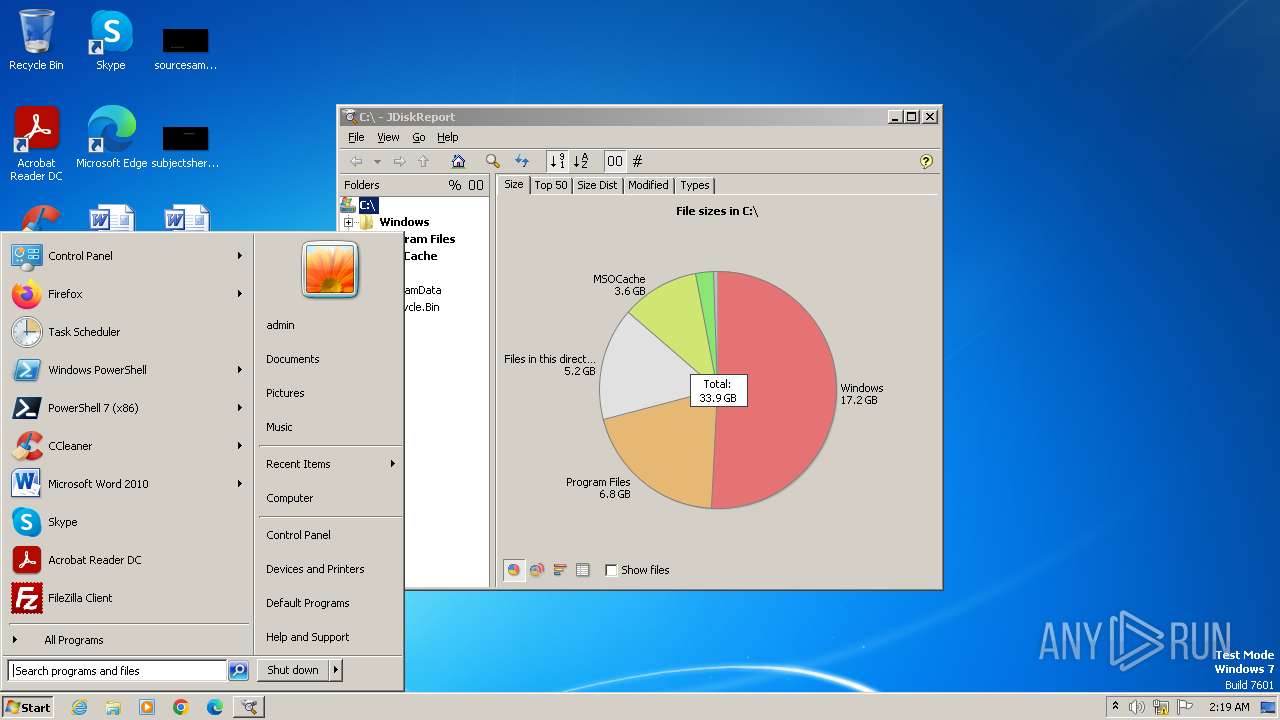Toggle the 00 column in Folders header
This screenshot has height=720, width=1280.
coord(476,185)
